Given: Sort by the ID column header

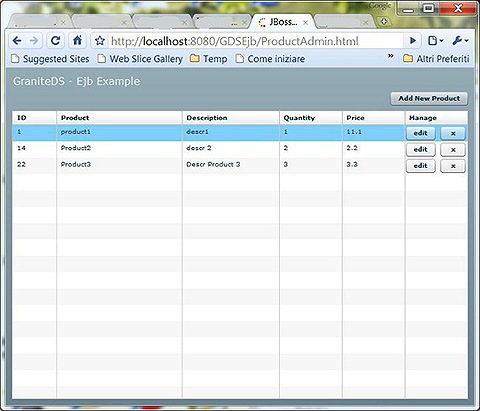Looking at the screenshot, I should point(34,118).
